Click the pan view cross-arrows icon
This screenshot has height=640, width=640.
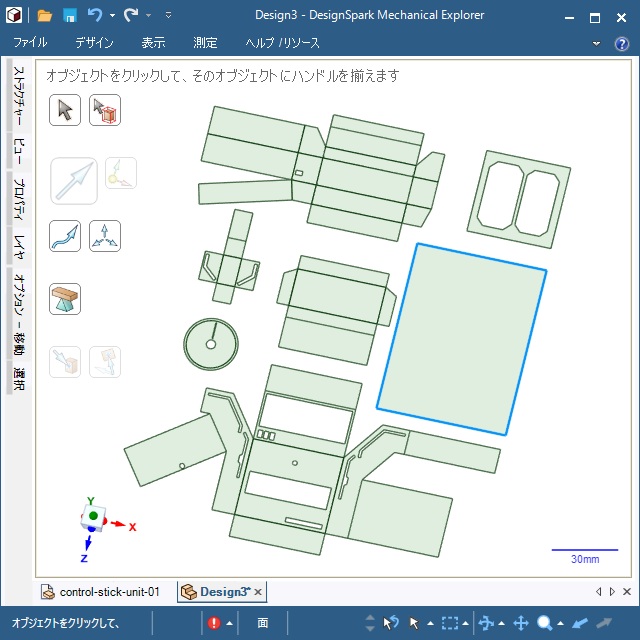tap(521, 623)
